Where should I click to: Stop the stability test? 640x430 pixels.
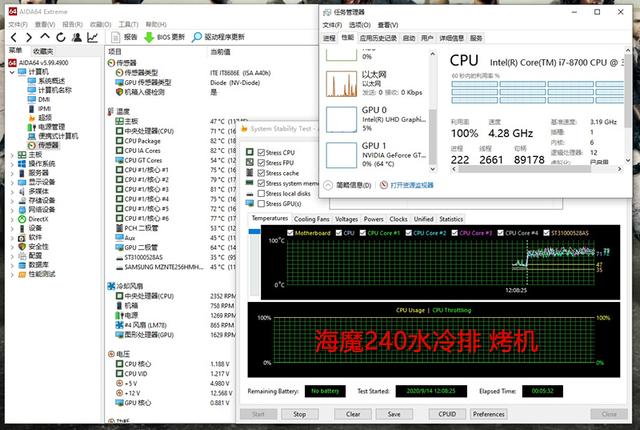tap(299, 414)
